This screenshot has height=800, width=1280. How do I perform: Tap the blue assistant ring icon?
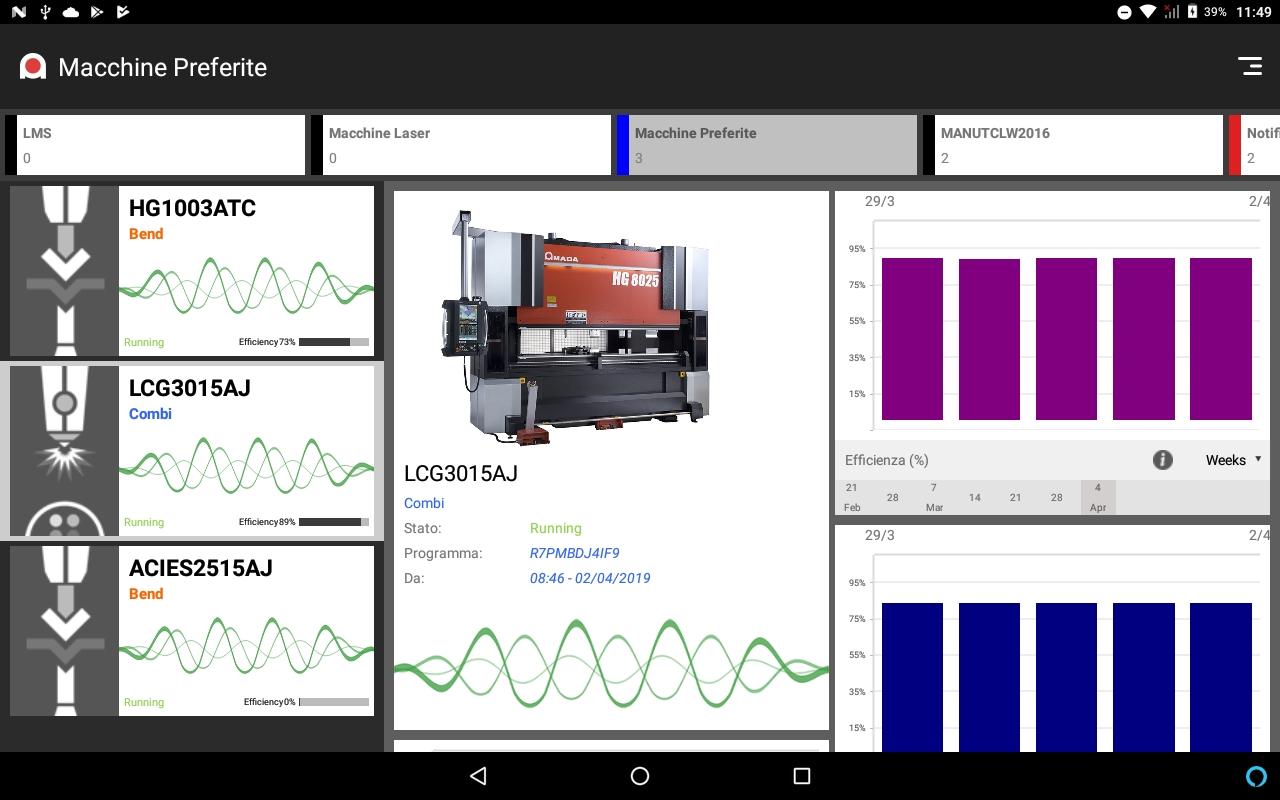coord(1256,776)
